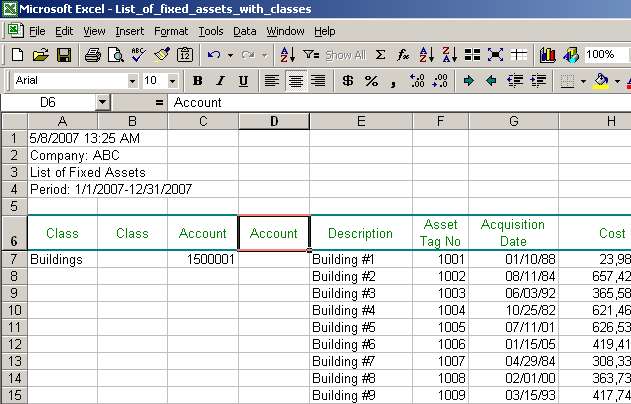The width and height of the screenshot is (631, 404).
Task: Toggle Bold formatting
Action: point(197,81)
